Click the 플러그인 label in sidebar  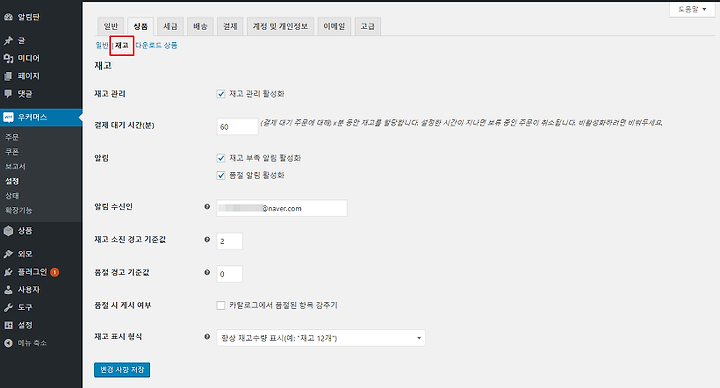point(32,272)
